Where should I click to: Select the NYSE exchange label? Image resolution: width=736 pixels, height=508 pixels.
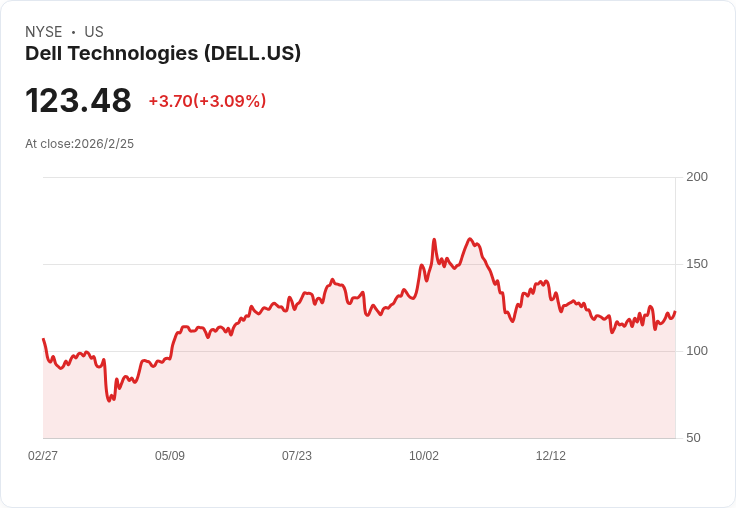click(44, 32)
